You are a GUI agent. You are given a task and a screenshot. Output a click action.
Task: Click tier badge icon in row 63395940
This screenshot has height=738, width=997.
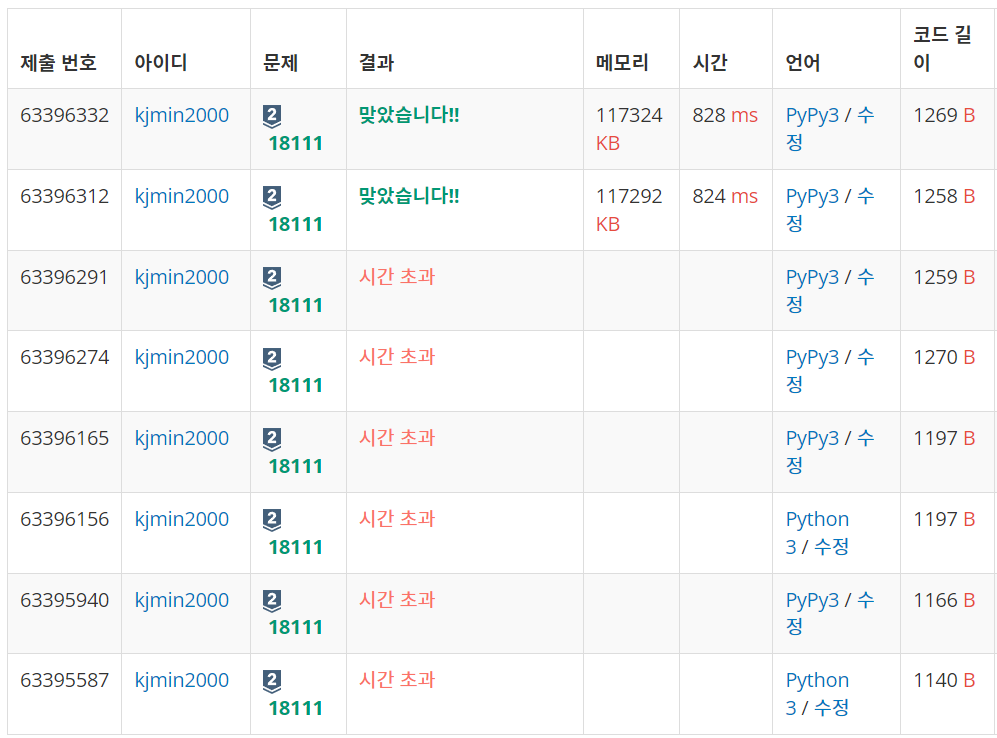coord(272,601)
